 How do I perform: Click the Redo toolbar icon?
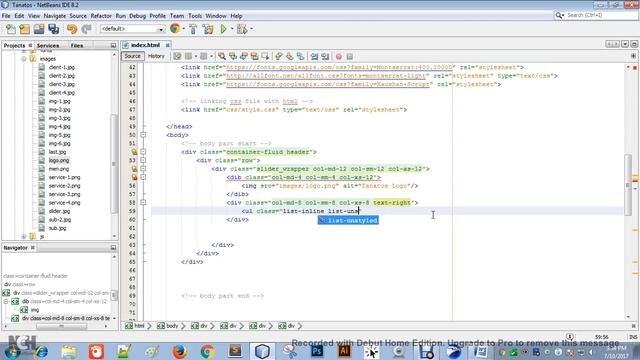[x=86, y=29]
